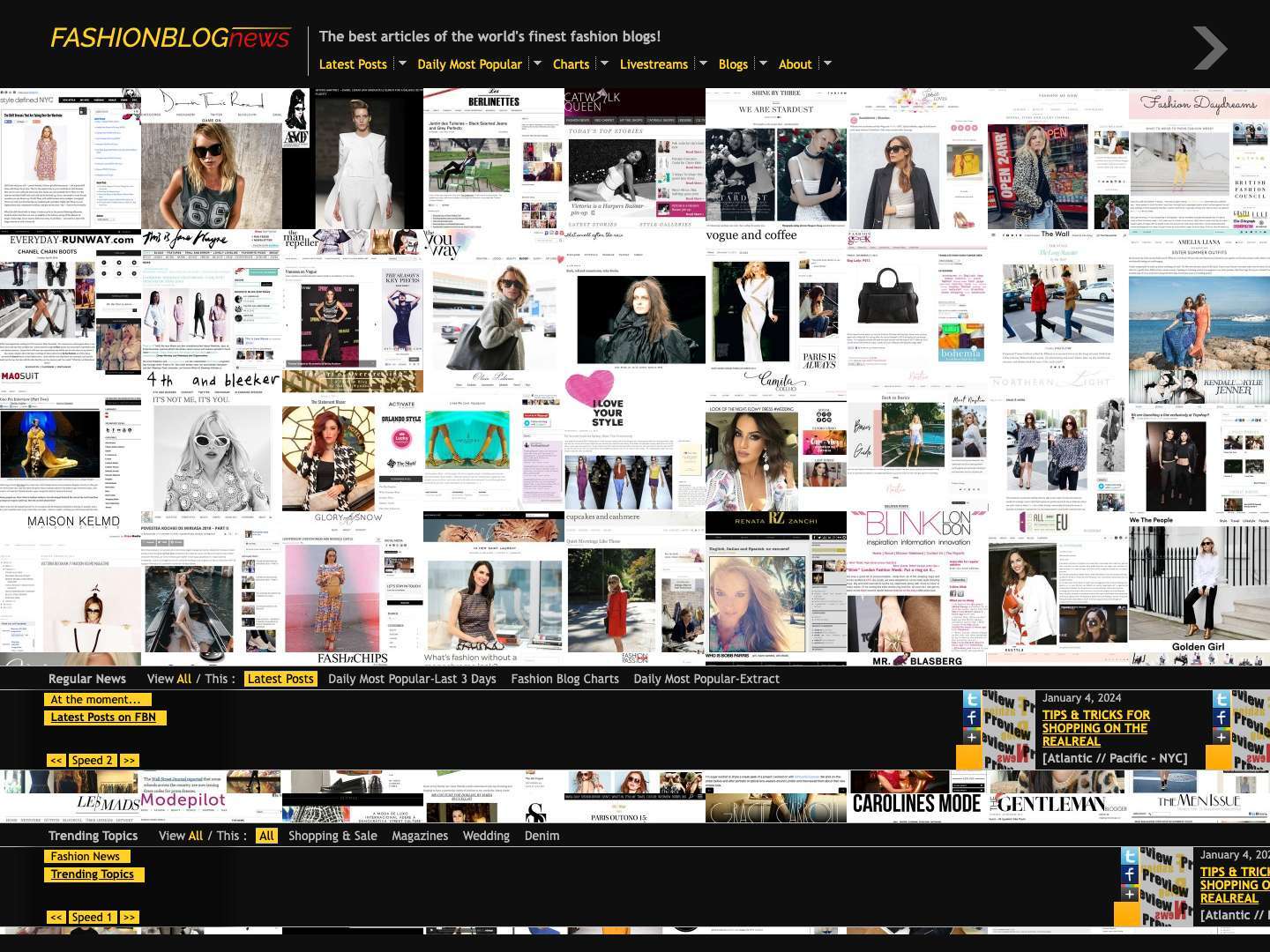This screenshot has height=952, width=1270.
Task: Open the Twitter share icon next to the news ticker
Action: 971,700
